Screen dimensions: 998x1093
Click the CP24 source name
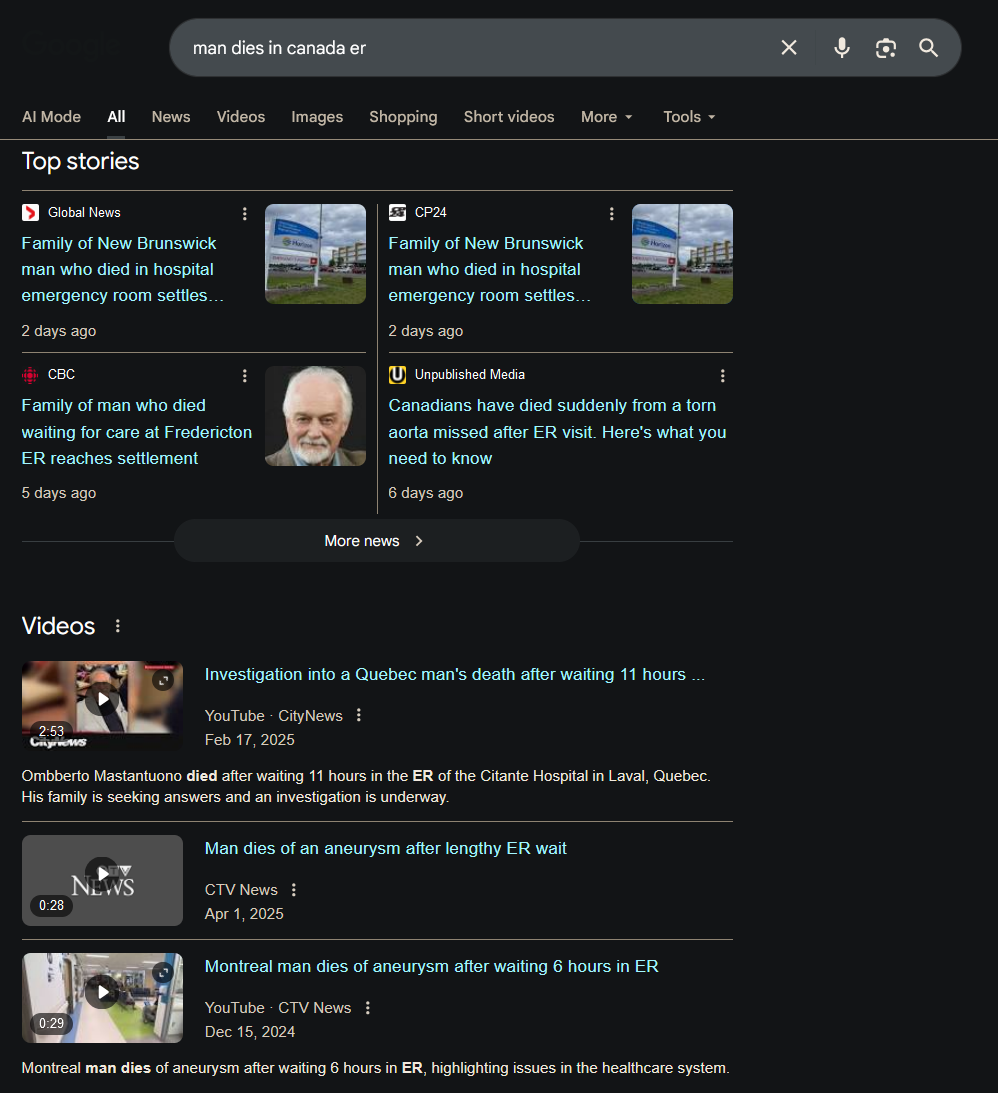click(431, 213)
